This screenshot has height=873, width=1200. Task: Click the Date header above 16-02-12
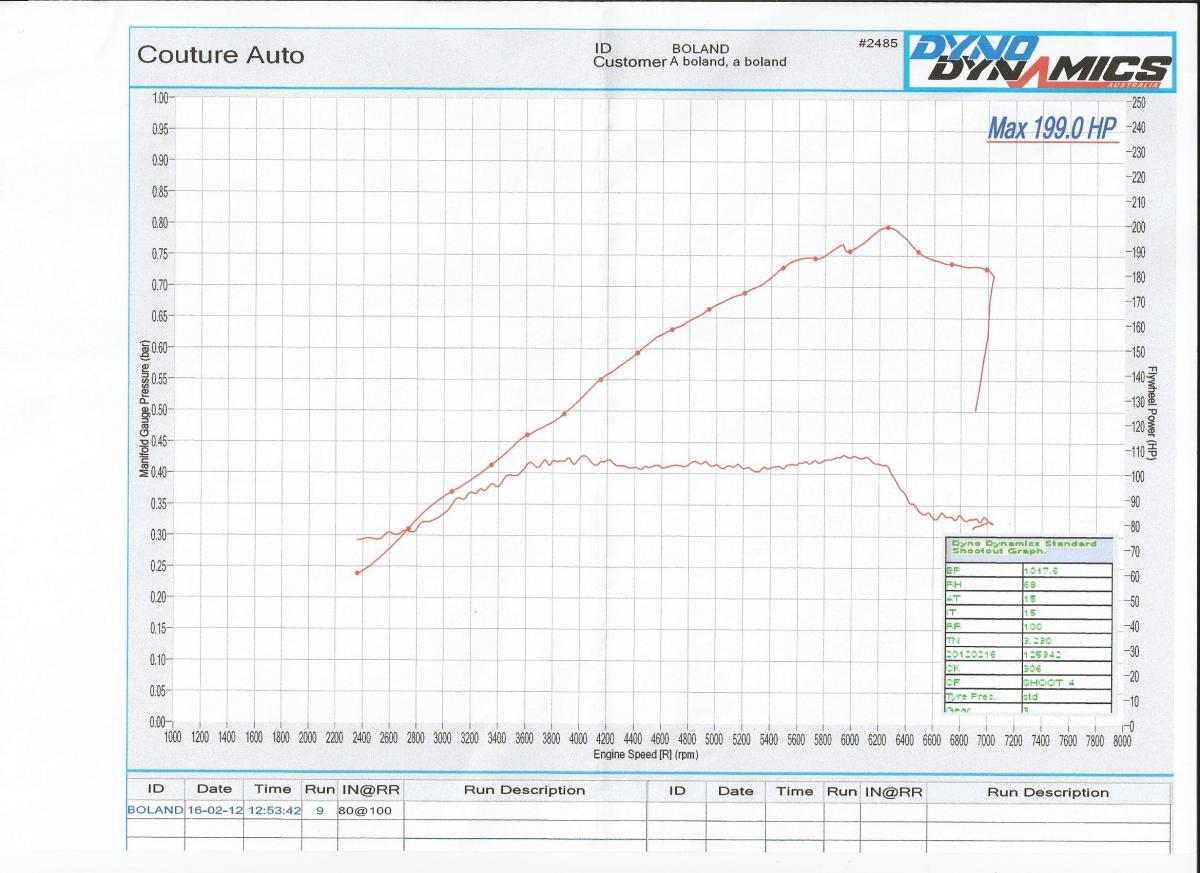click(x=214, y=790)
